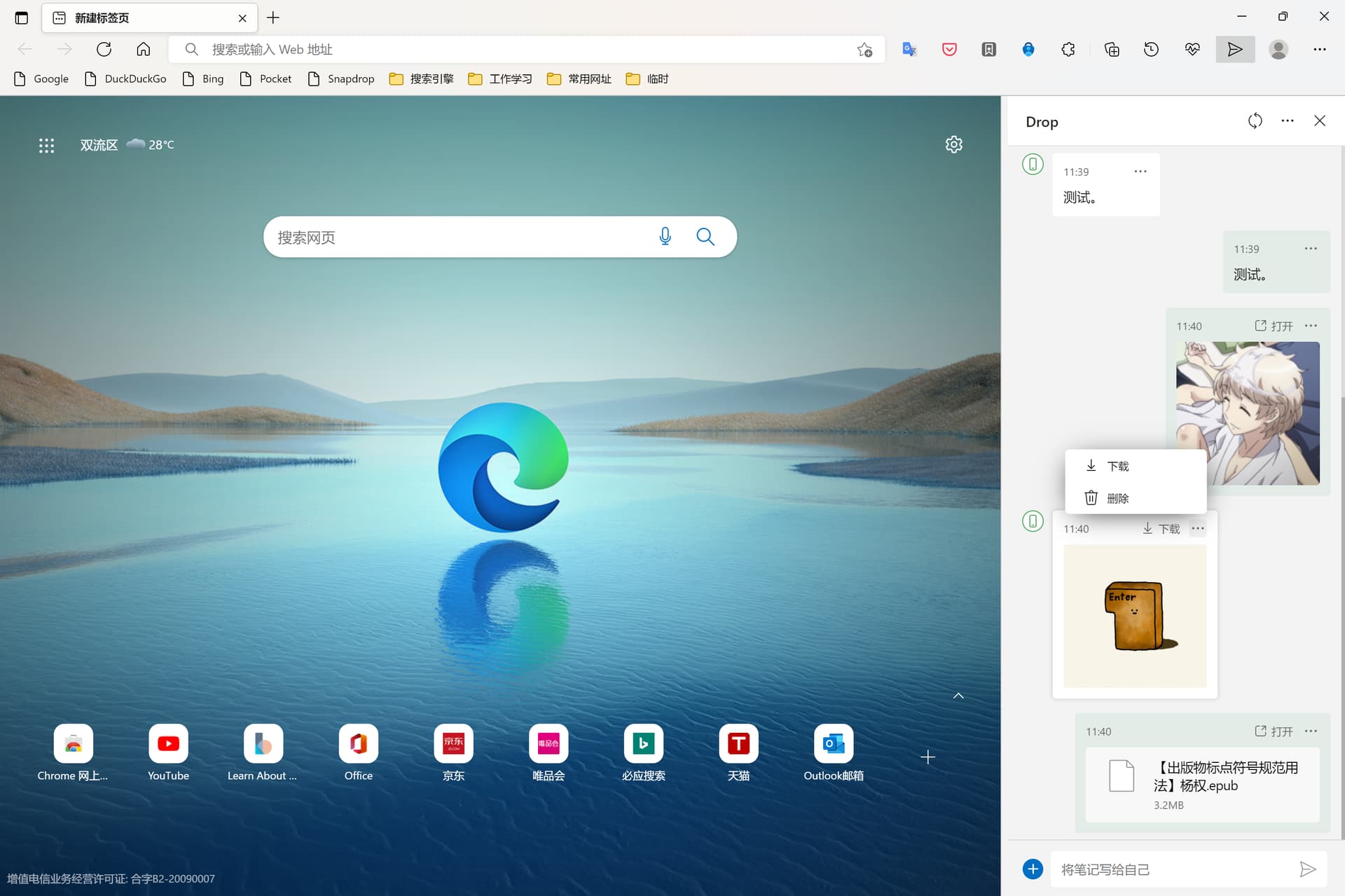Click the voice search microphone icon
Image resolution: width=1345 pixels, height=896 pixels.
(665, 237)
